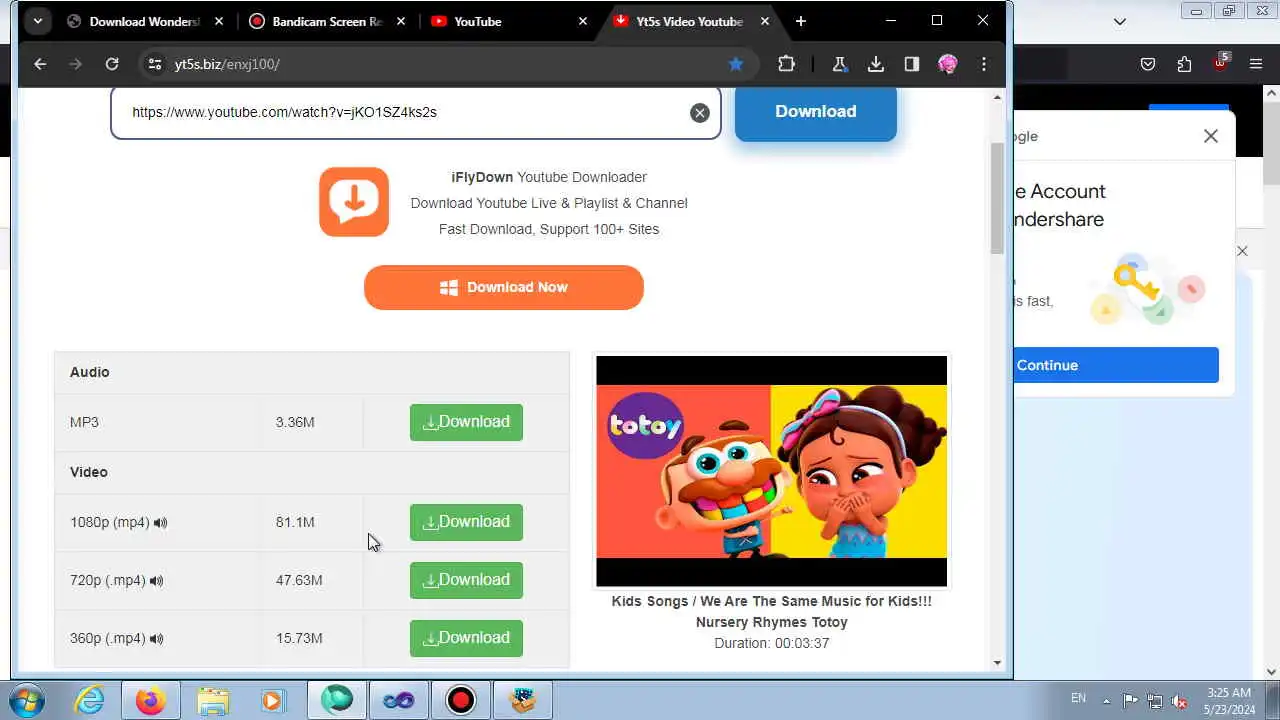Click the 3.36M file size cell

(312, 422)
